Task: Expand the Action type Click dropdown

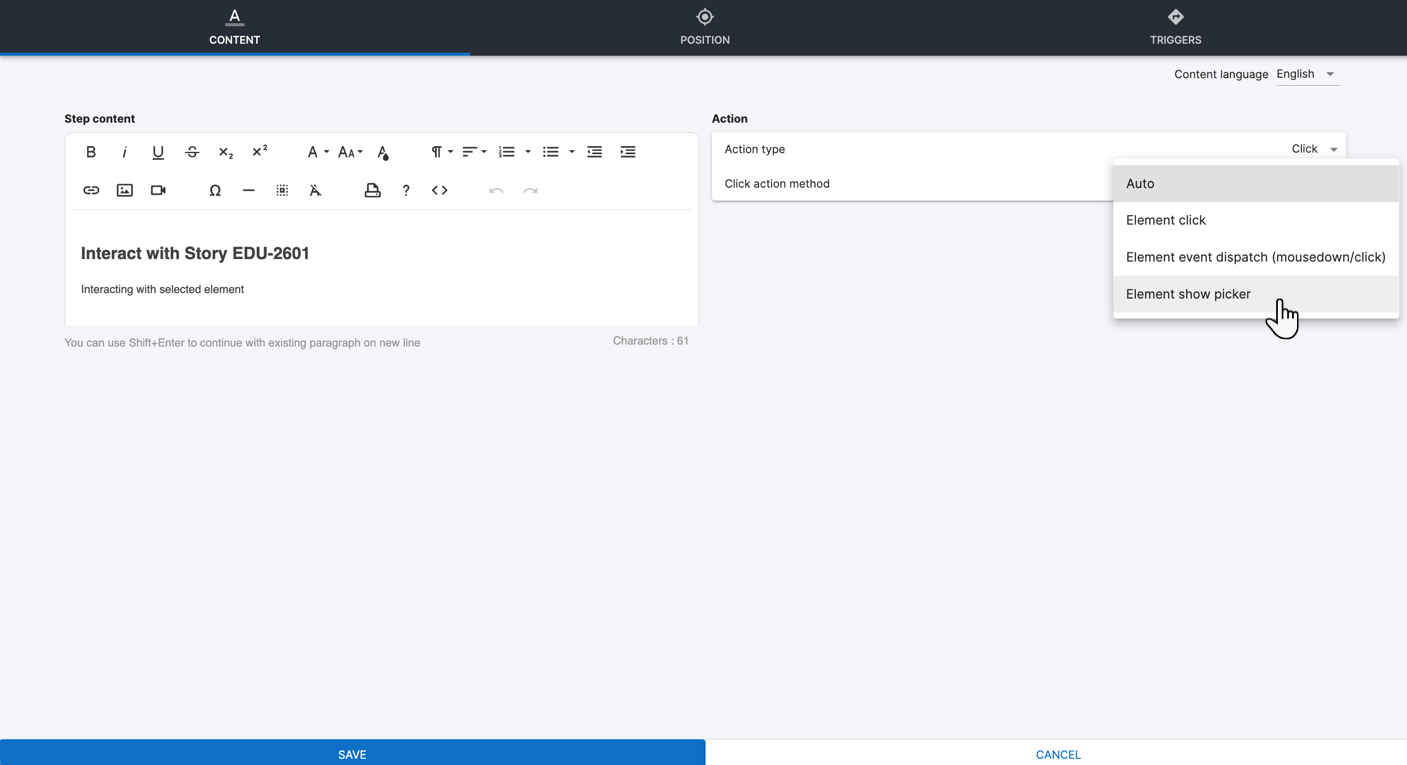Action: coord(1314,149)
